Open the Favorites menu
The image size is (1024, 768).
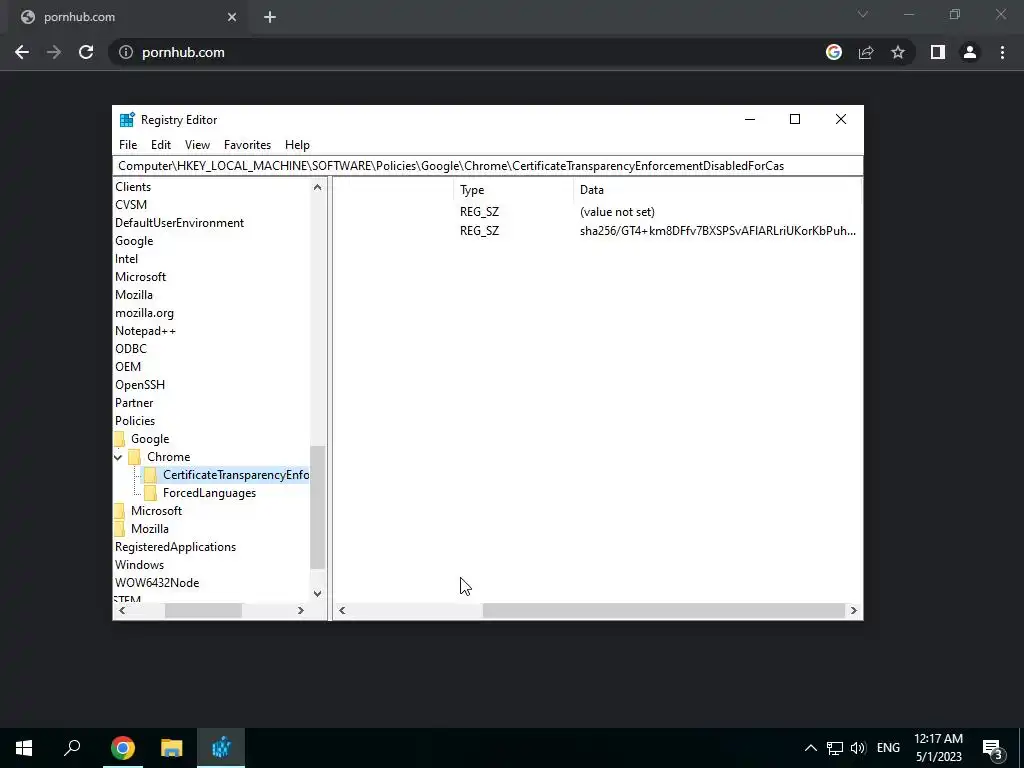click(247, 145)
